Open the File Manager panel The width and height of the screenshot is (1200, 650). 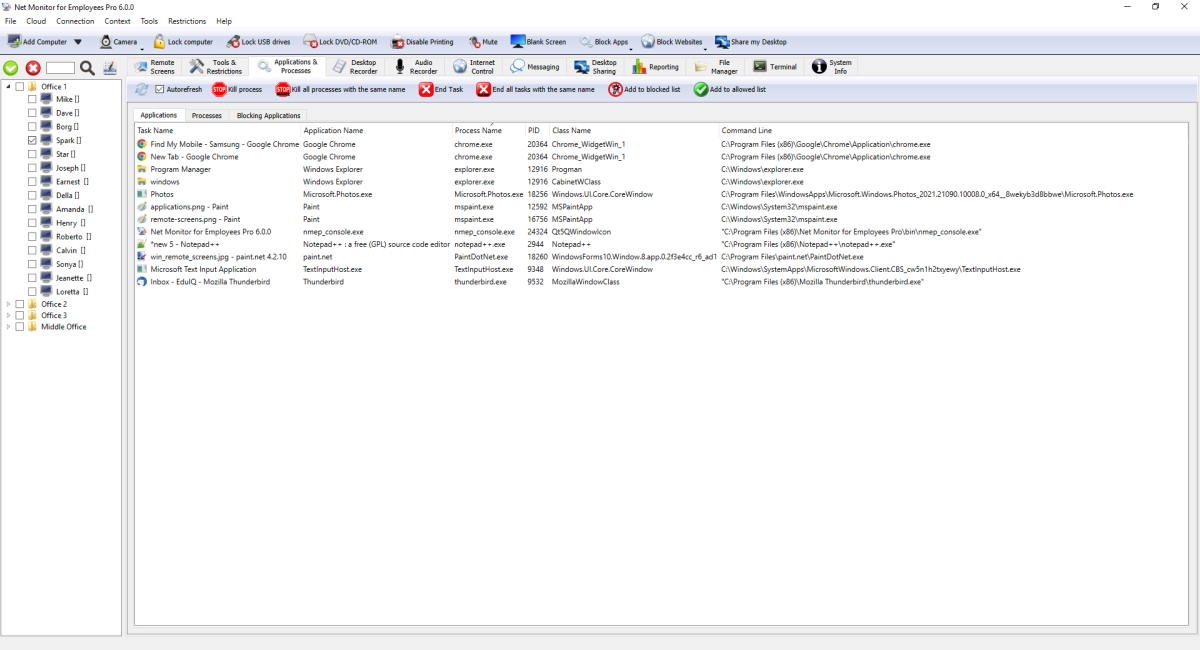pos(720,67)
